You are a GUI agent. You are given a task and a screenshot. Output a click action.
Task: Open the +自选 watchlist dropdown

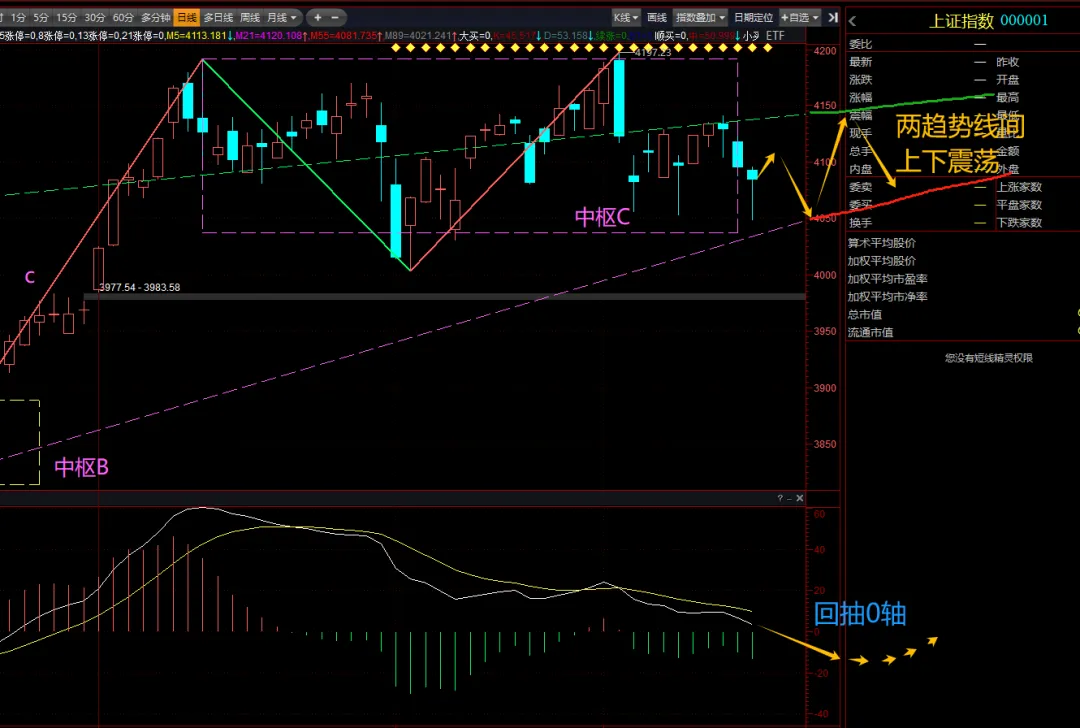click(x=800, y=17)
